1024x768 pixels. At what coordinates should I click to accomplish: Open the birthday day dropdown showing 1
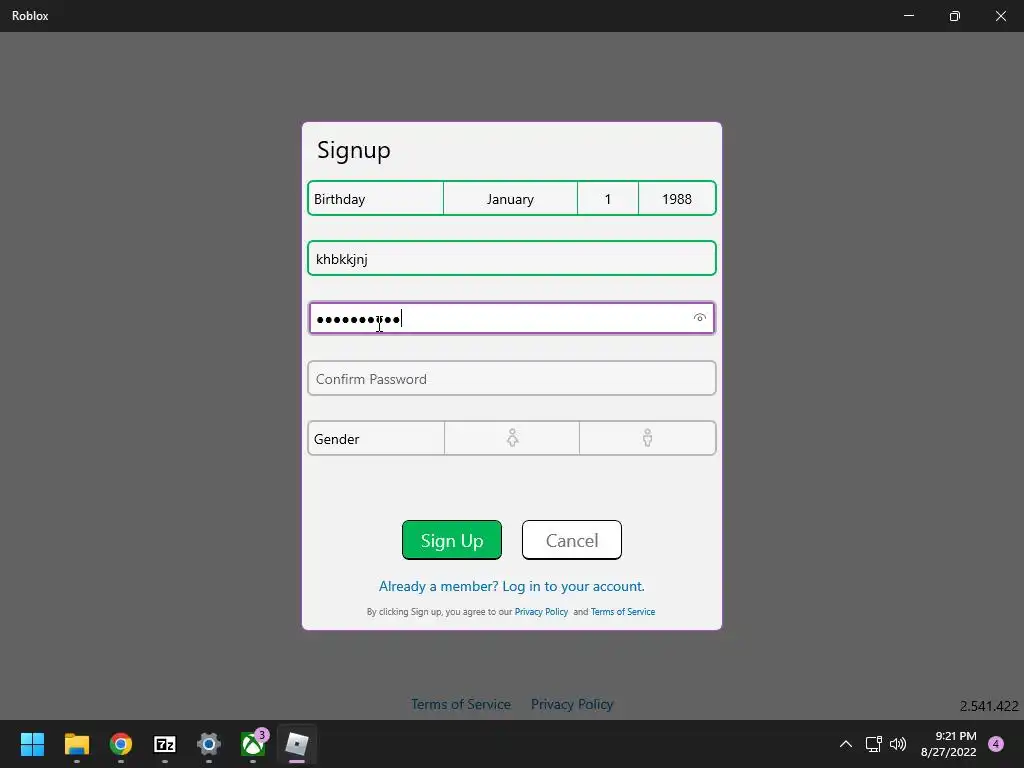pos(607,199)
